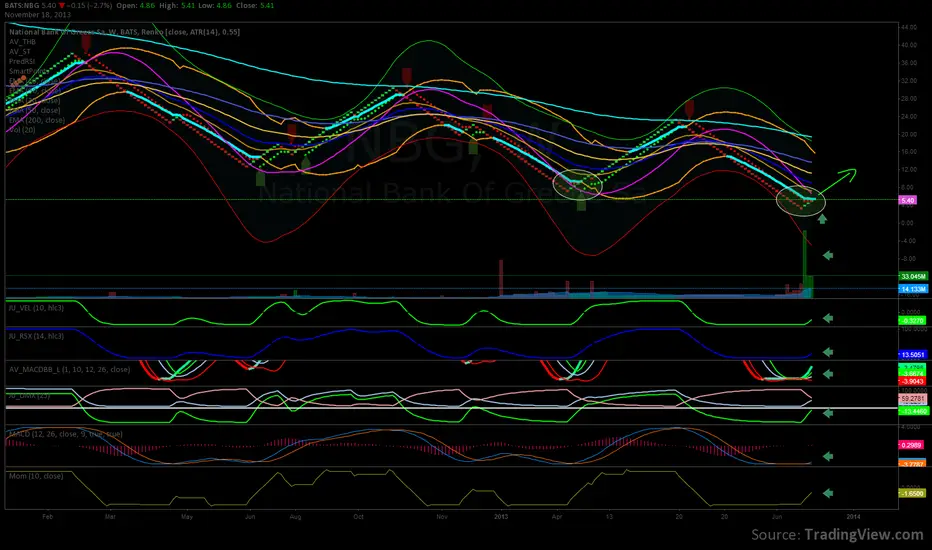Select the -1.6500 momentum value tag
932x550 pixels.
click(x=912, y=494)
